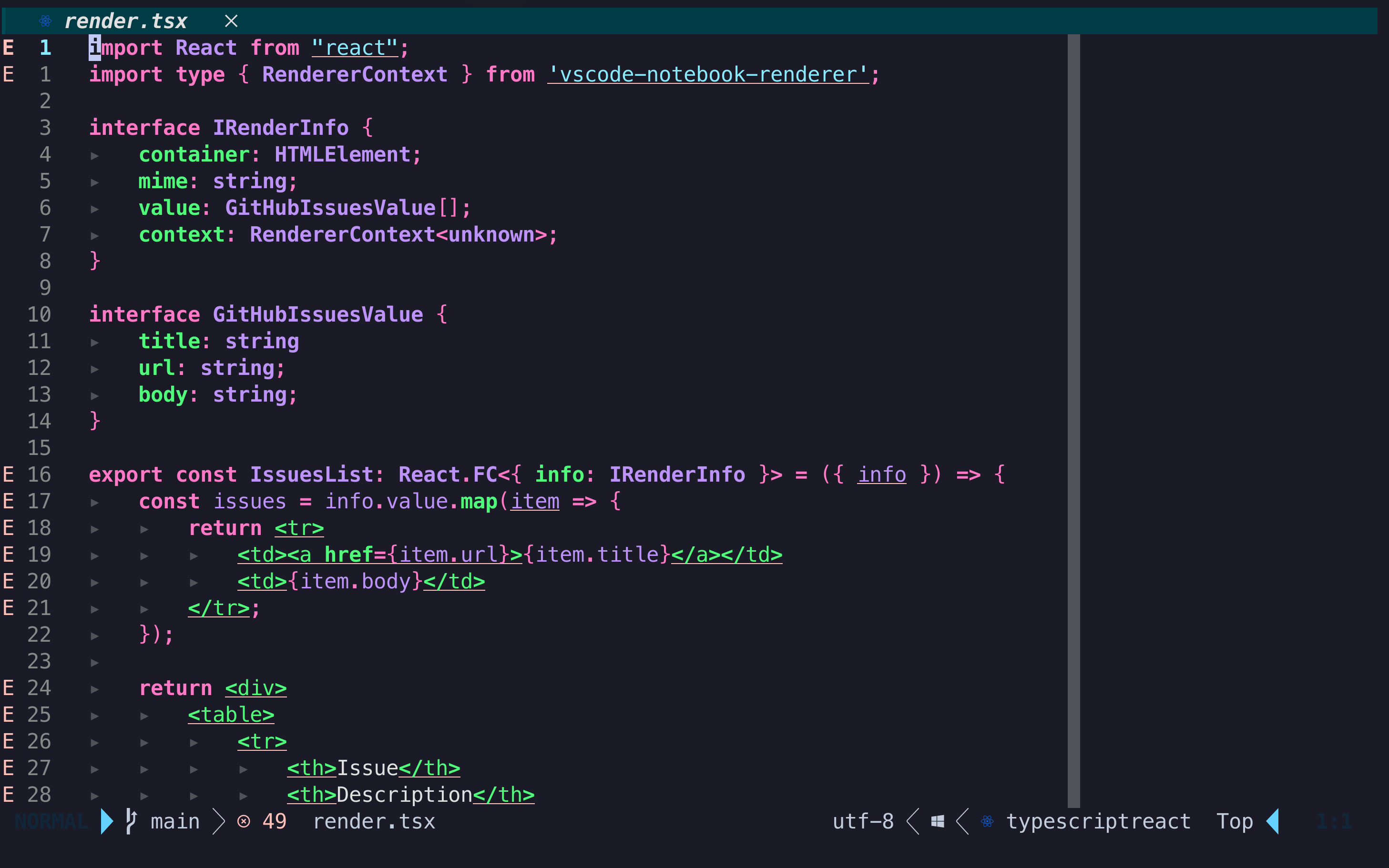Click the E error marker beside line 1
The height and width of the screenshot is (868, 1389).
point(8,47)
